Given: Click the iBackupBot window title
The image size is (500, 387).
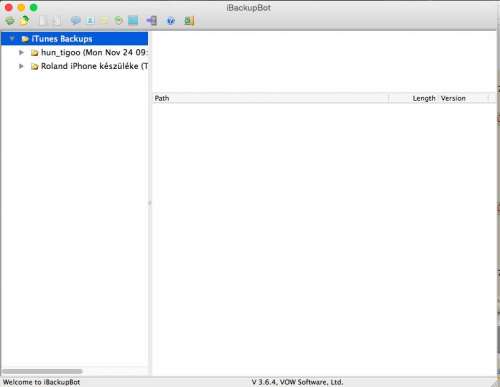Looking at the screenshot, I should 248,8.
